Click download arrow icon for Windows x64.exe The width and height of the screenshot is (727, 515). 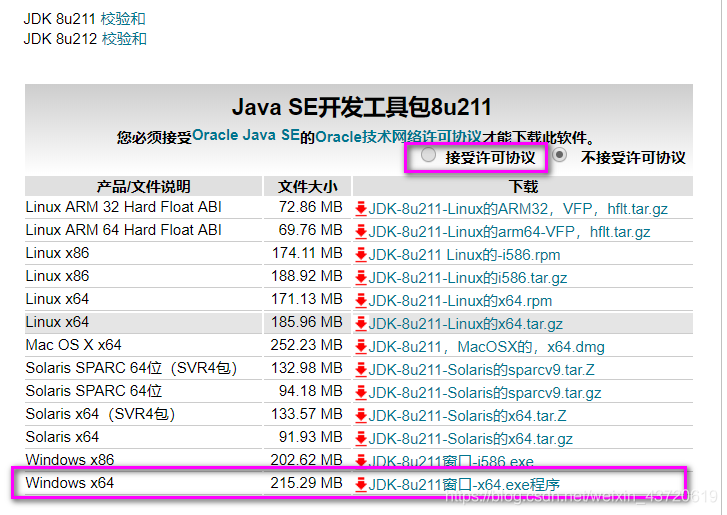(361, 485)
